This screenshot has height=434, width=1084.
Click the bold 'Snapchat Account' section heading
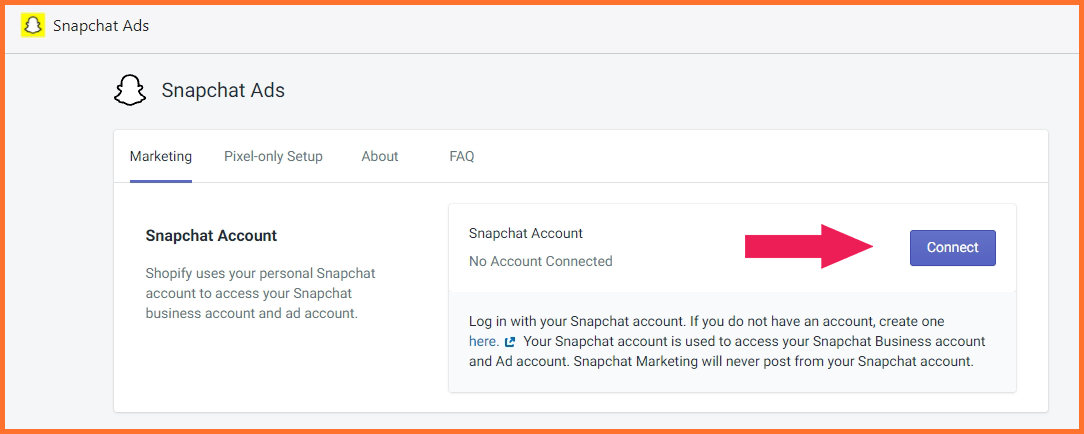[x=211, y=236]
